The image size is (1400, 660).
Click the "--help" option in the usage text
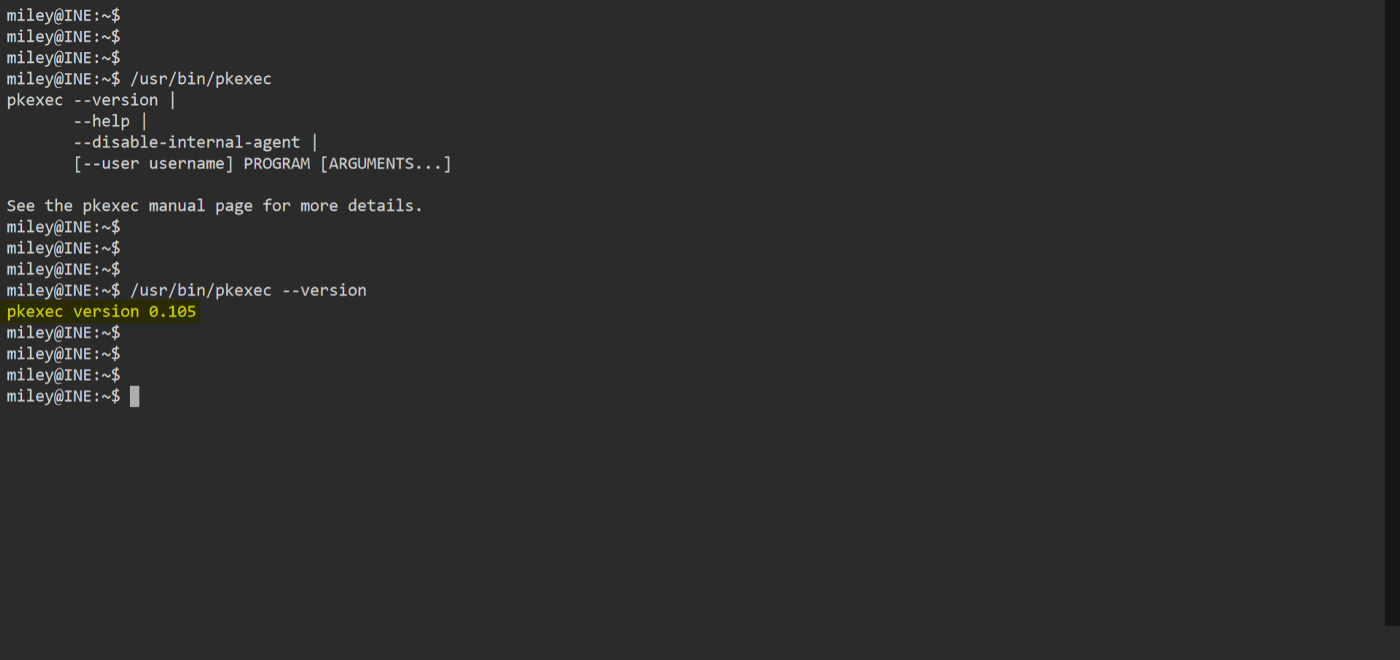coord(101,121)
